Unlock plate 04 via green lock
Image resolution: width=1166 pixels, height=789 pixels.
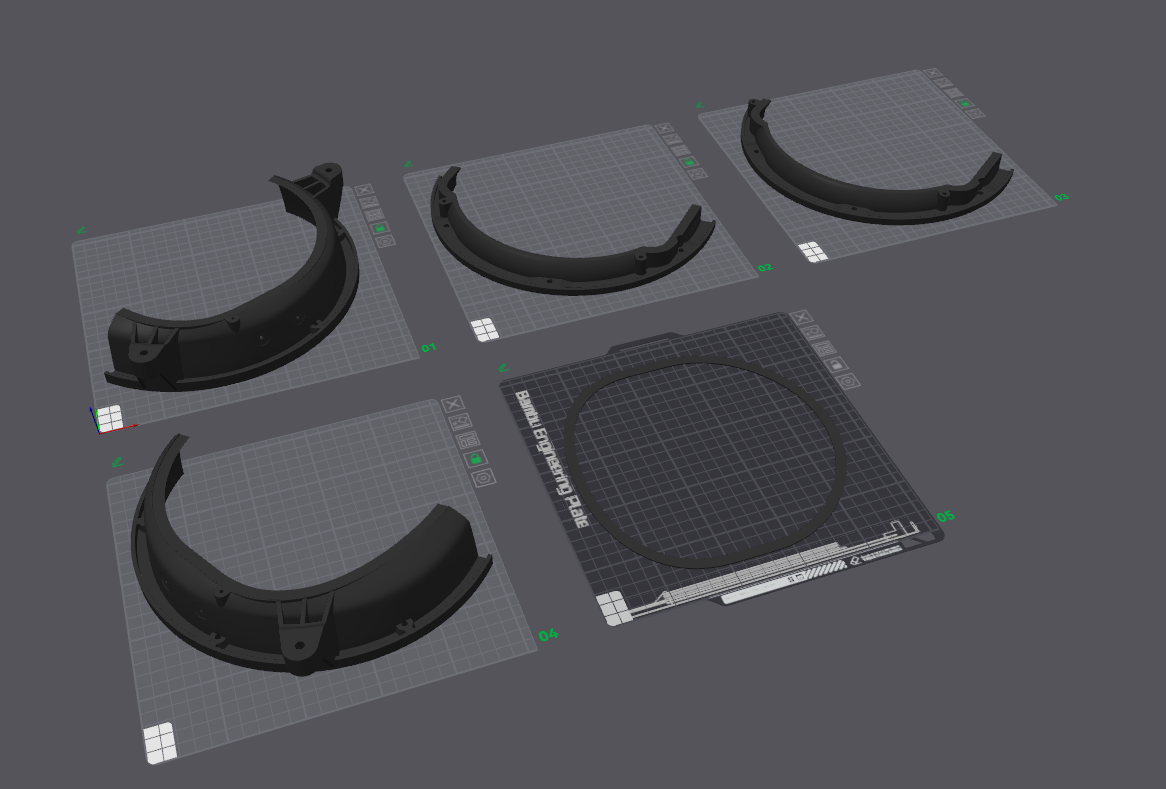click(476, 459)
